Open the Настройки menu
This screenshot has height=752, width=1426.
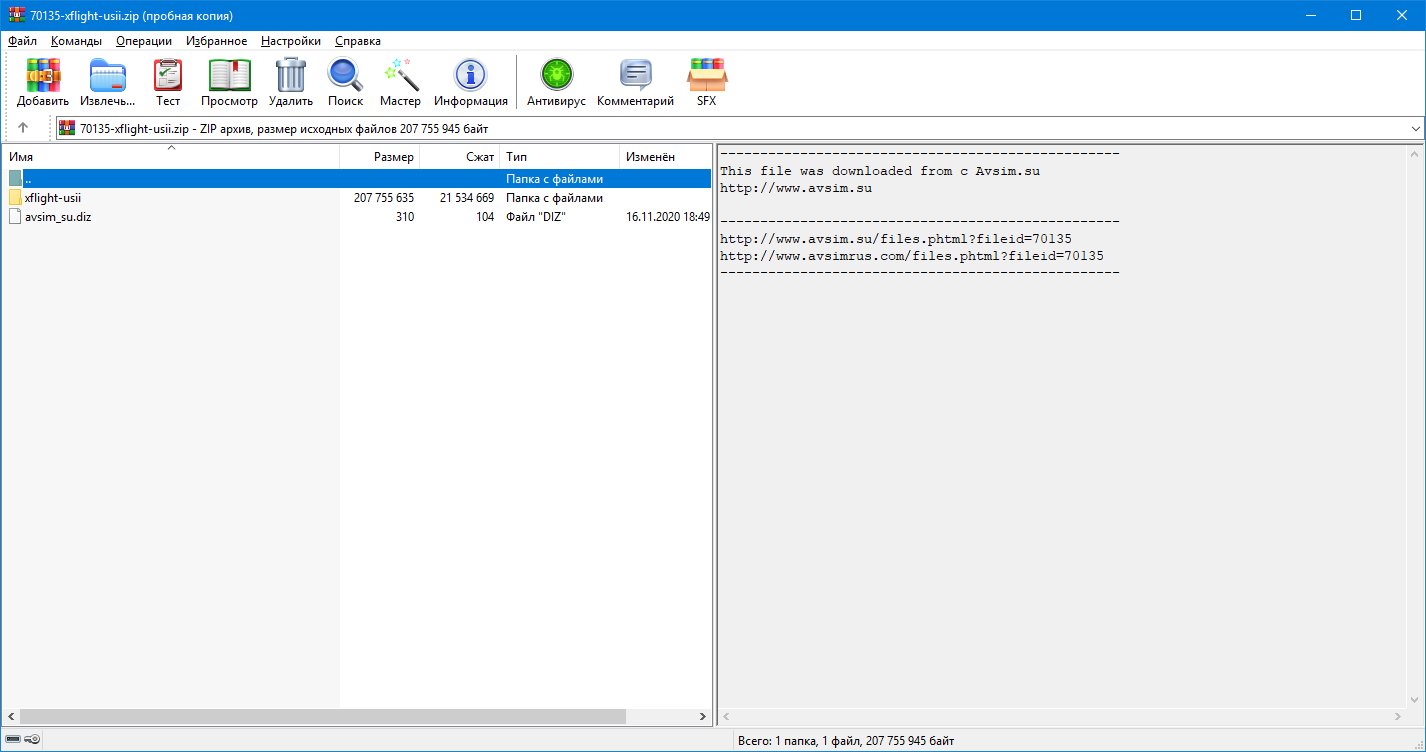pyautogui.click(x=290, y=41)
